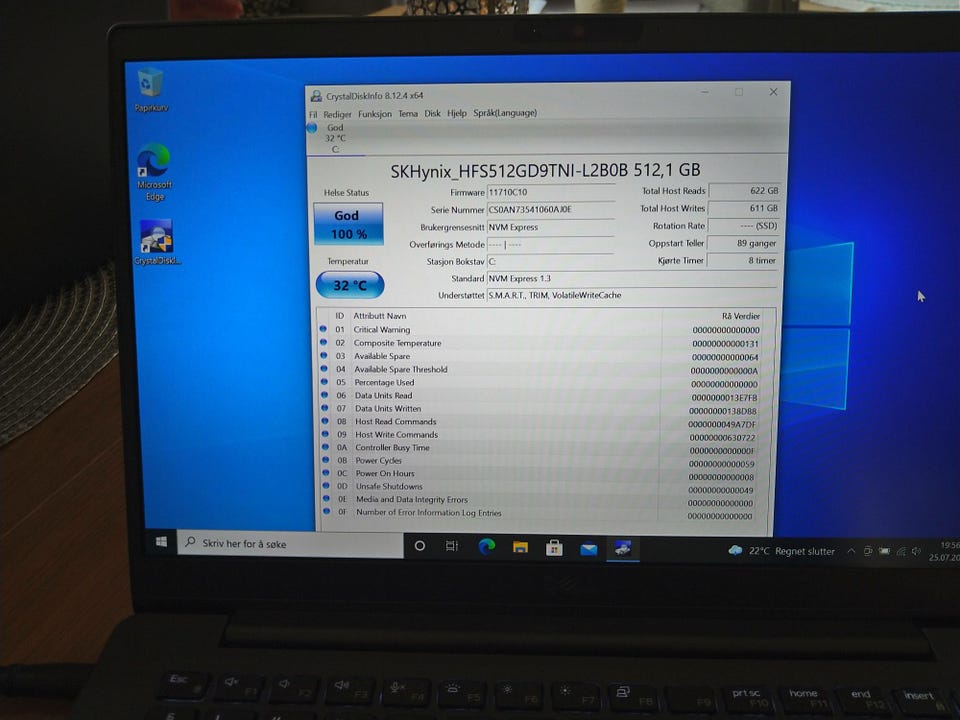Screen dimensions: 960x720
Task: Click the status dot beside Critical Warning
Action: (323, 329)
